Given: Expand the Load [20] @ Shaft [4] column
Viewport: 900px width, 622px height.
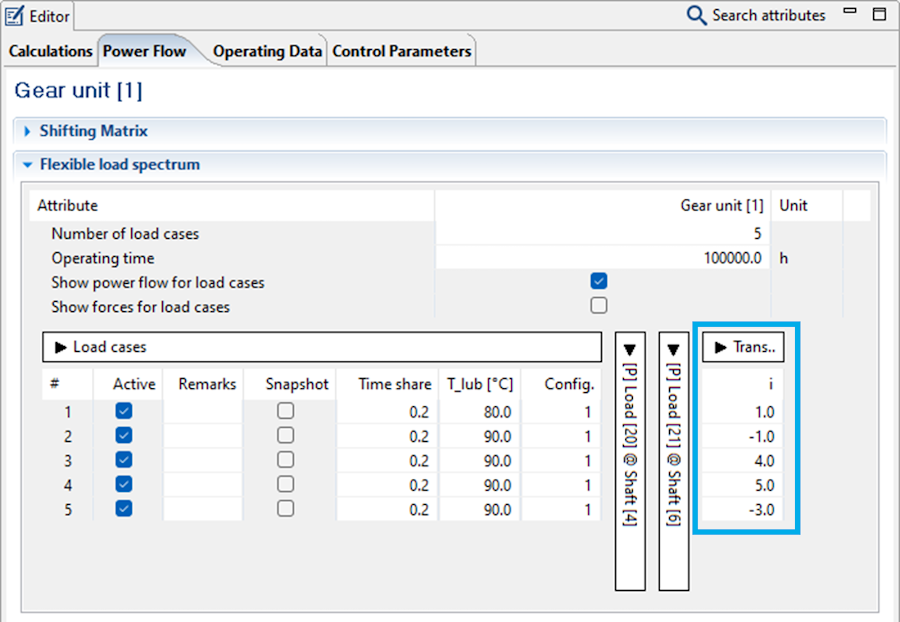Looking at the screenshot, I should click(x=629, y=351).
